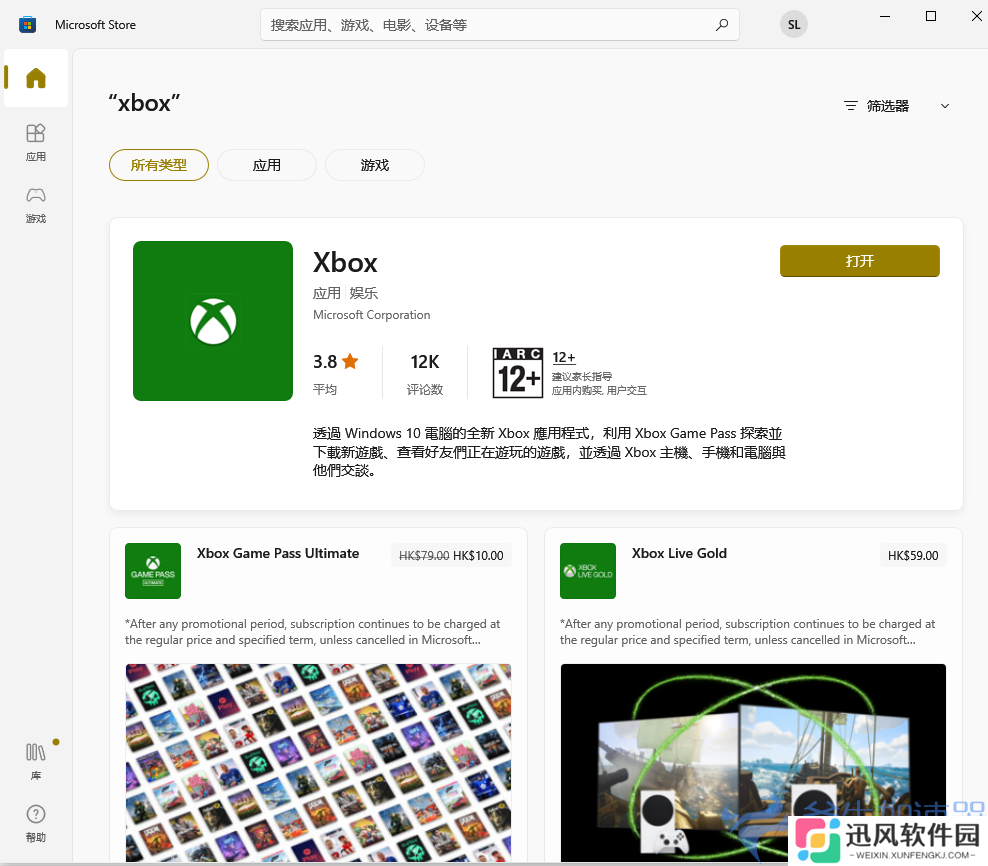The width and height of the screenshot is (988, 866).
Task: Select the 所有类型 filter tab
Action: (159, 165)
